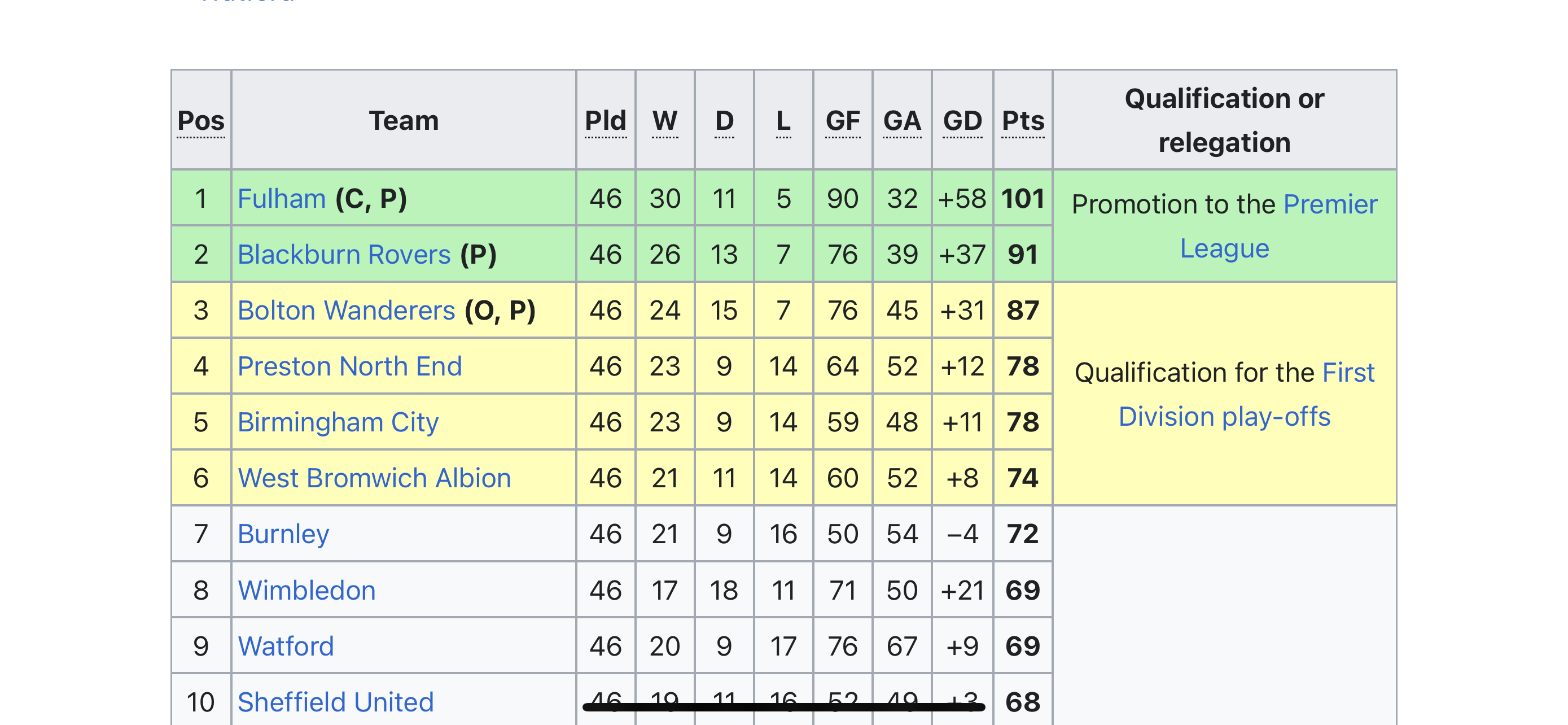Click the Birmingham City link
The image size is (1568, 725).
point(338,423)
